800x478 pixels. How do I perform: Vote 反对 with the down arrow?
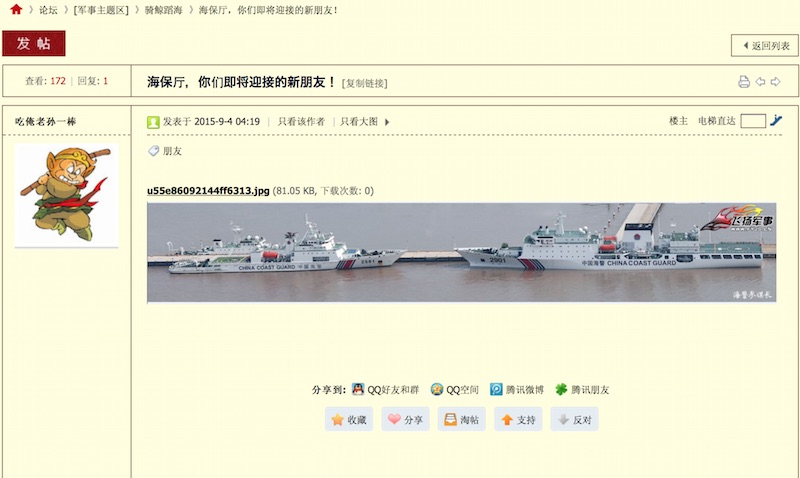[x=574, y=419]
